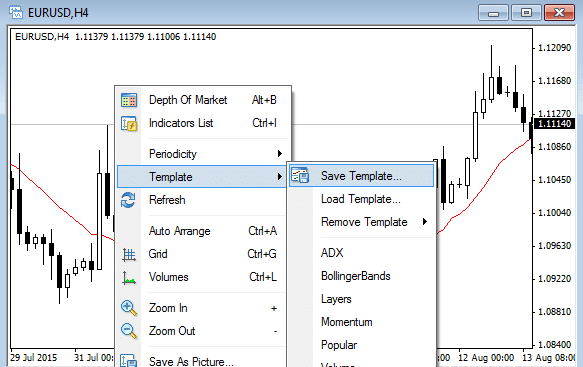Click the Zoom Out magnifier icon
The image size is (583, 367).
pyautogui.click(x=129, y=331)
